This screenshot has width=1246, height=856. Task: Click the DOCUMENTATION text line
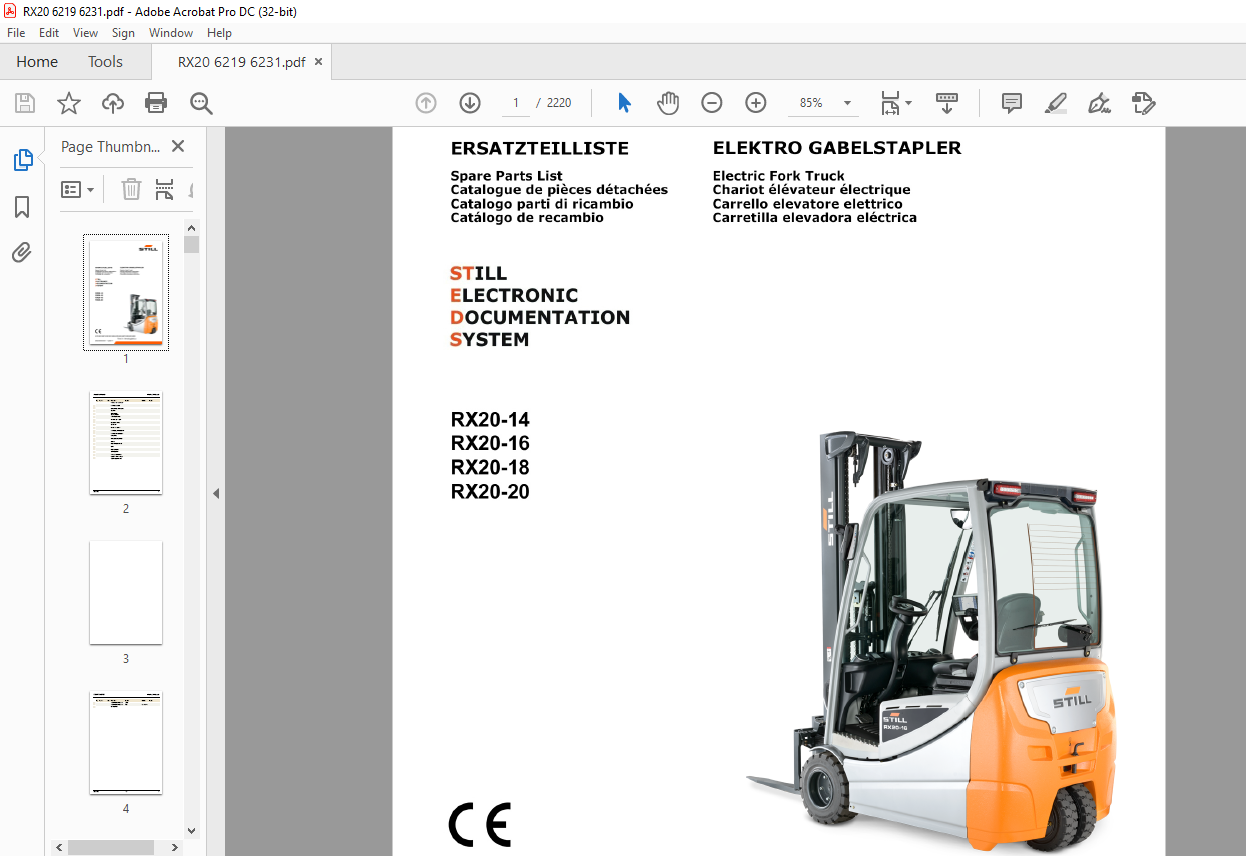point(540,318)
